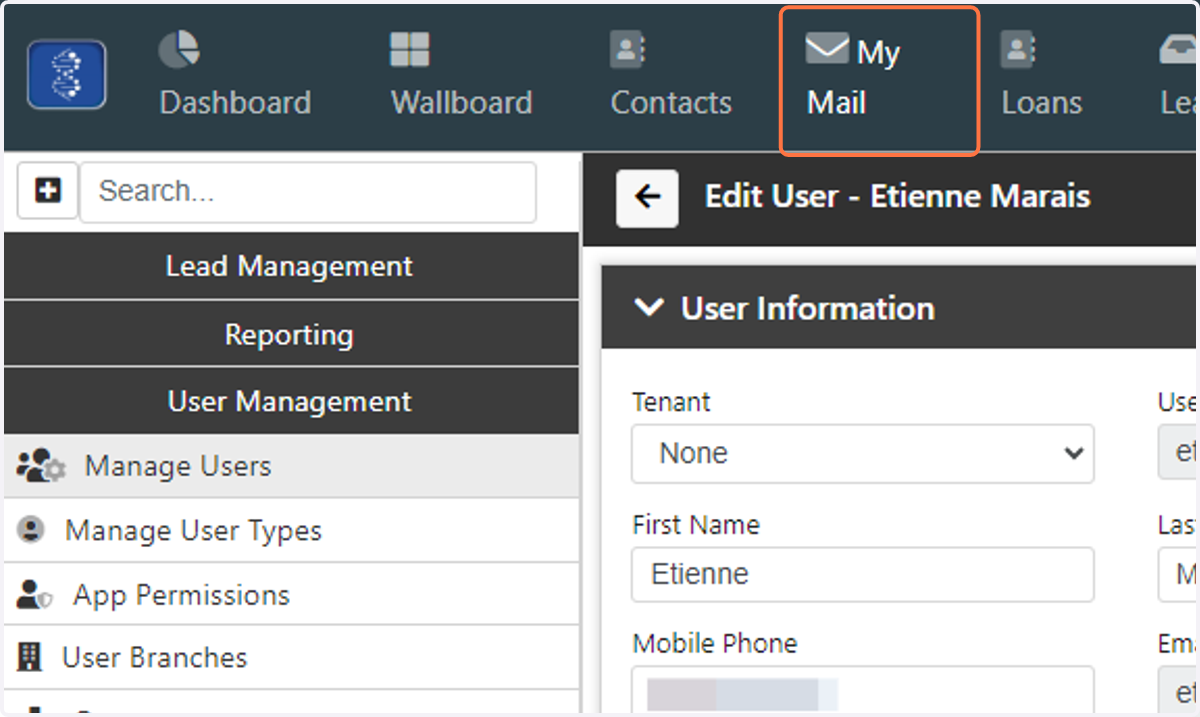Viewport: 1200px width, 717px height.
Task: Open the Contacts address book icon
Action: (x=628, y=49)
